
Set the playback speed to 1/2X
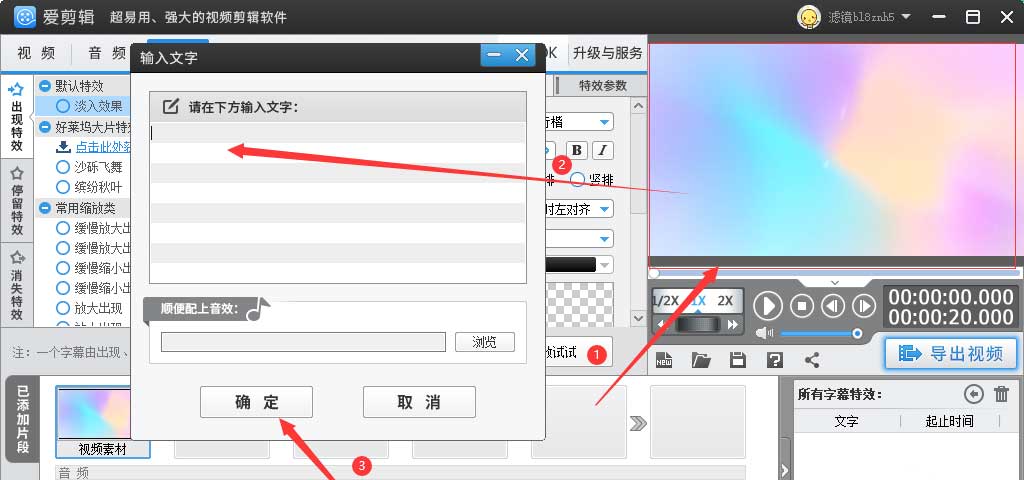[x=665, y=301]
